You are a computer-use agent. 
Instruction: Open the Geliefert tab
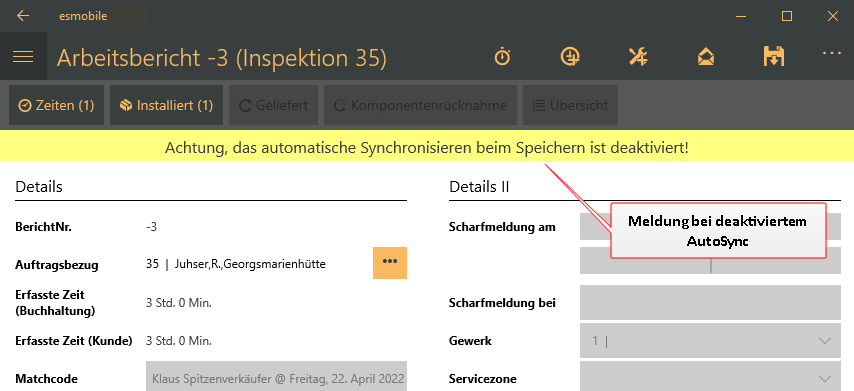(x=273, y=105)
